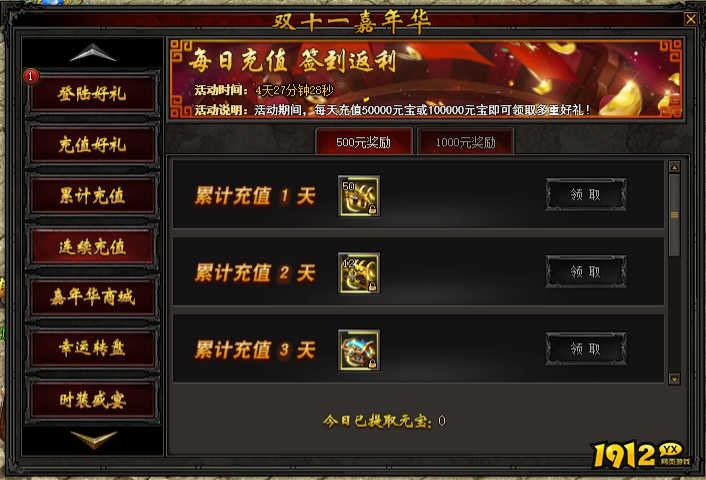
Task: Click the golden reward icon for day 2
Action: tap(359, 273)
